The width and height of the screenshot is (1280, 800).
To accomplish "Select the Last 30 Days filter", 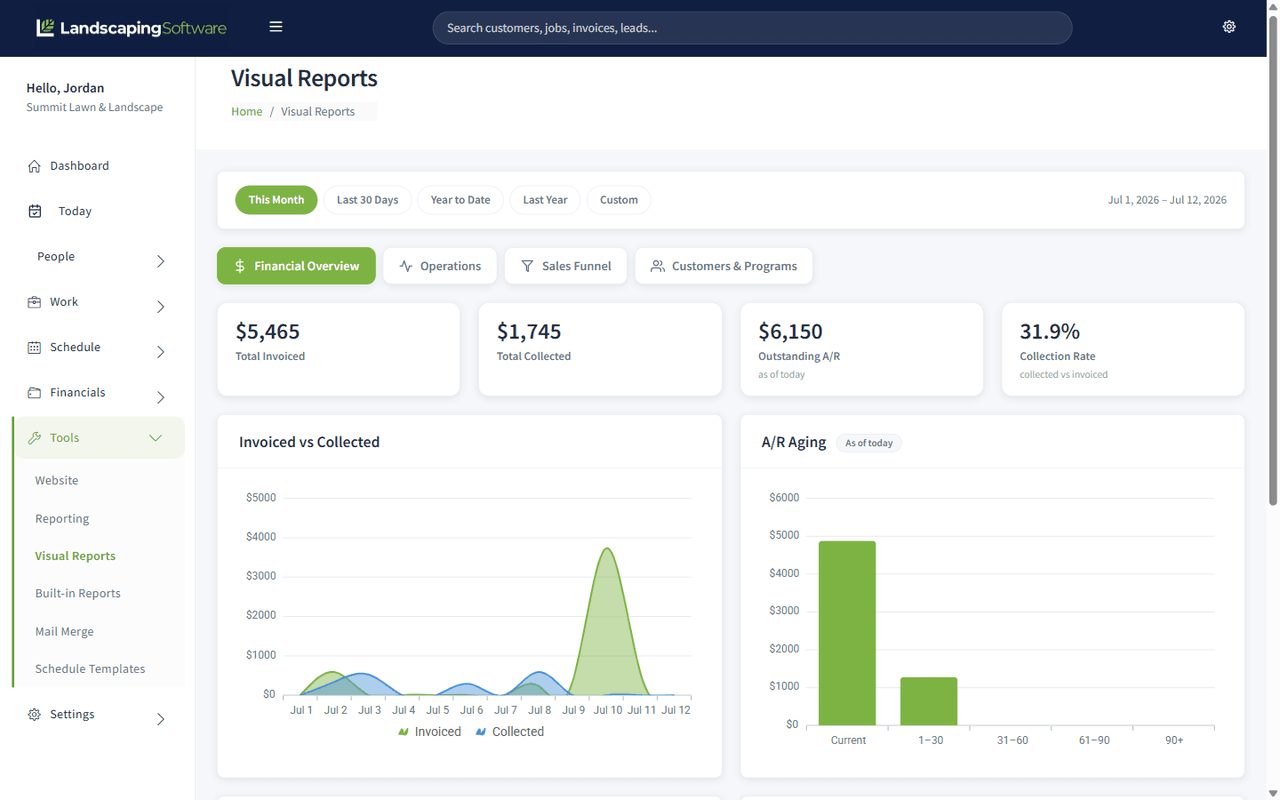I will coord(367,200).
